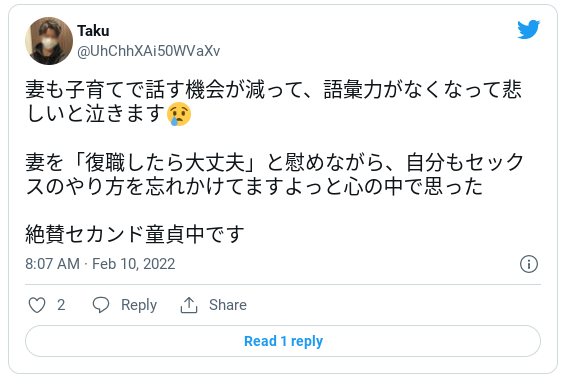Open Taku's profile picture

(49, 41)
